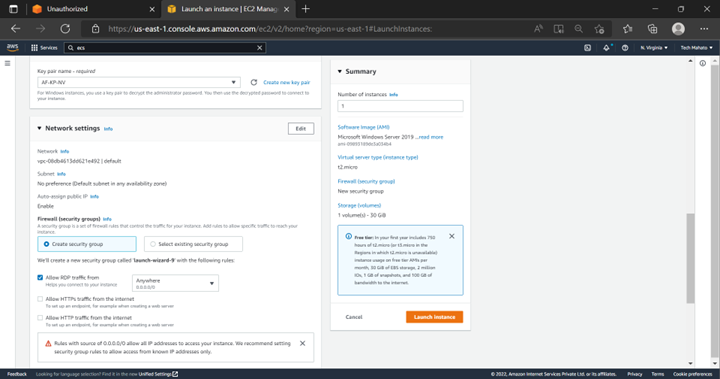
Task: Open the info panel icon at right edge
Action: click(703, 63)
